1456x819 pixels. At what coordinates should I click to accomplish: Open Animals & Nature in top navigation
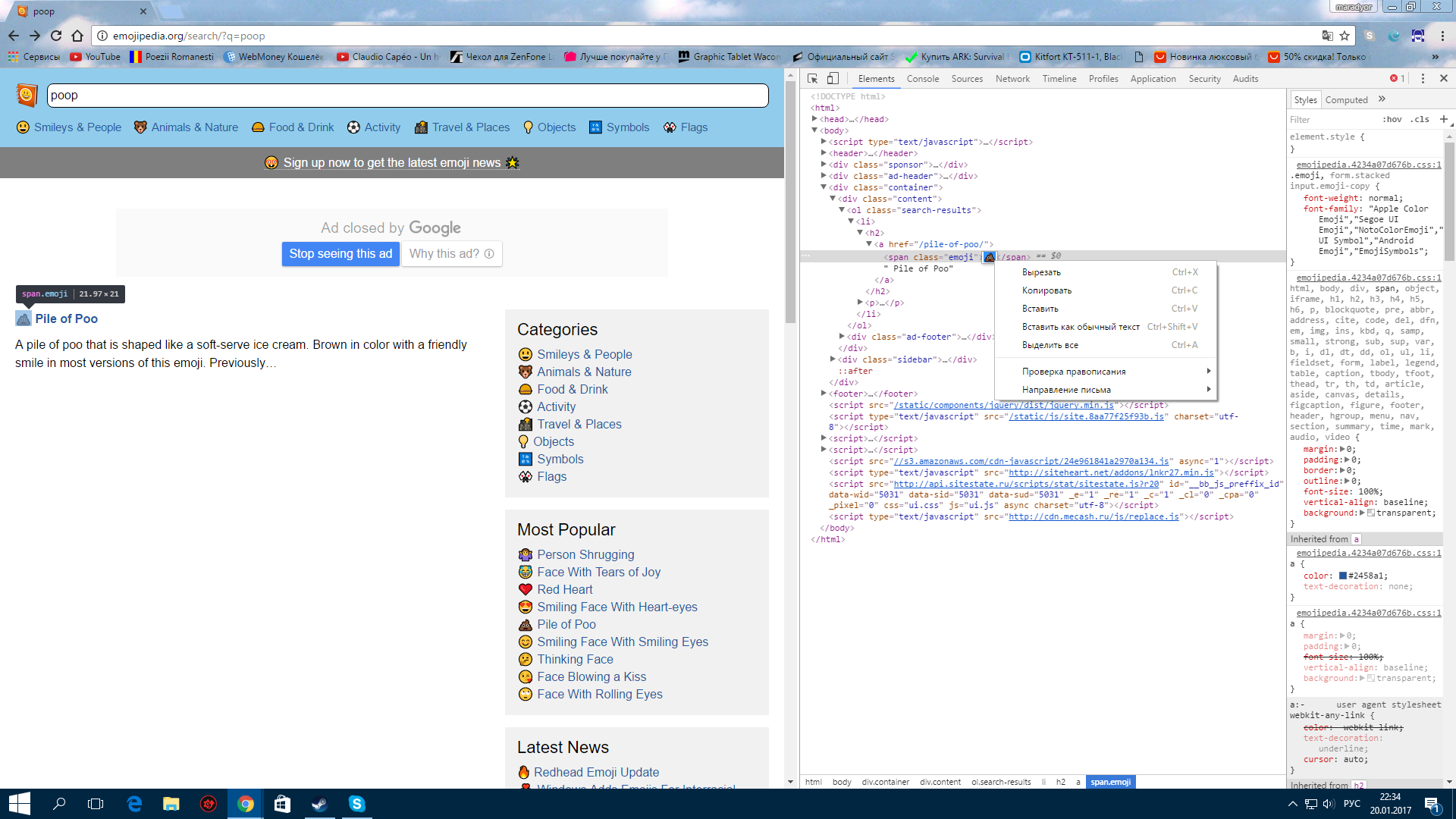click(x=186, y=127)
